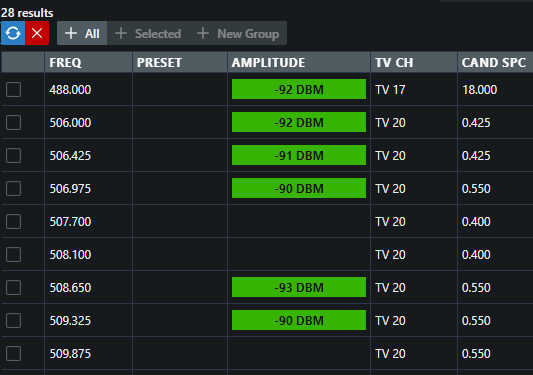Screen dimensions: 533x375
Task: Click the select-all header checkbox cell
Action: coord(23,63)
